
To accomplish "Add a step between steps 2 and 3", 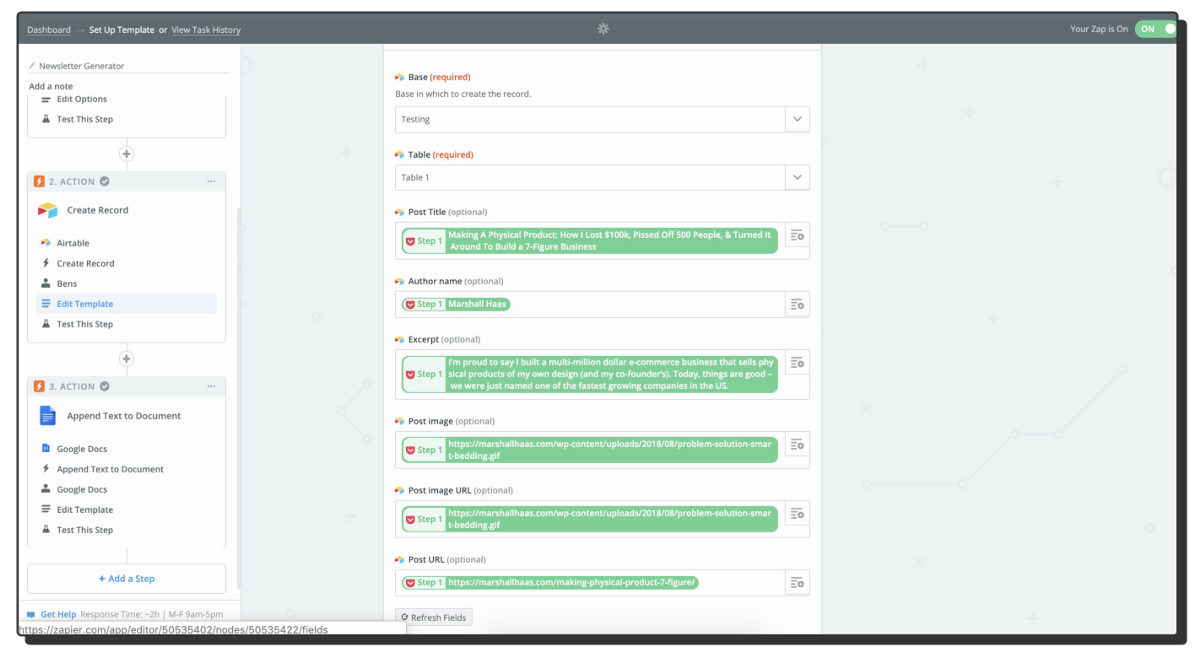I will pyautogui.click(x=126, y=359).
